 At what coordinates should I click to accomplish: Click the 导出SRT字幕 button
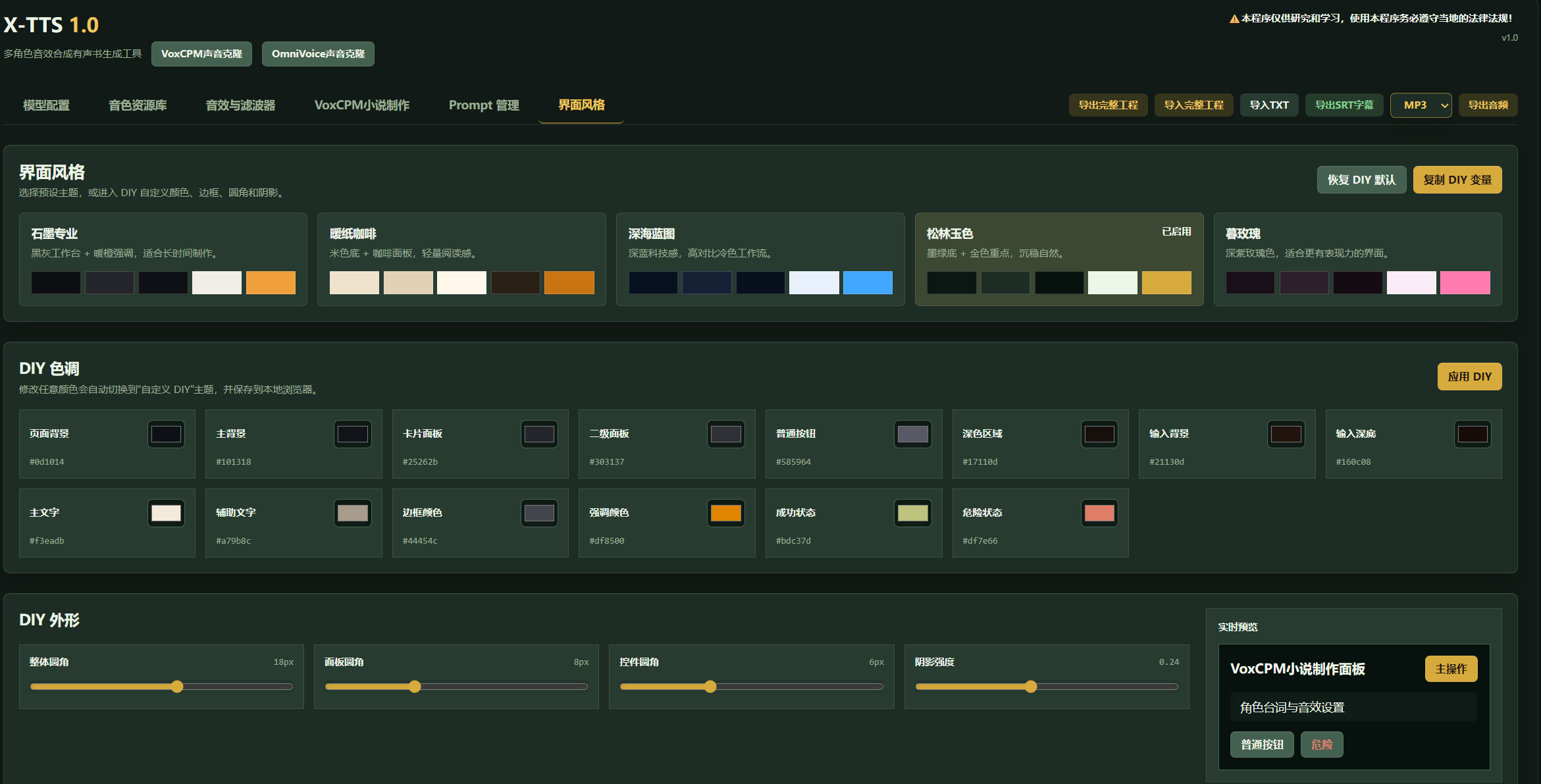[x=1344, y=105]
